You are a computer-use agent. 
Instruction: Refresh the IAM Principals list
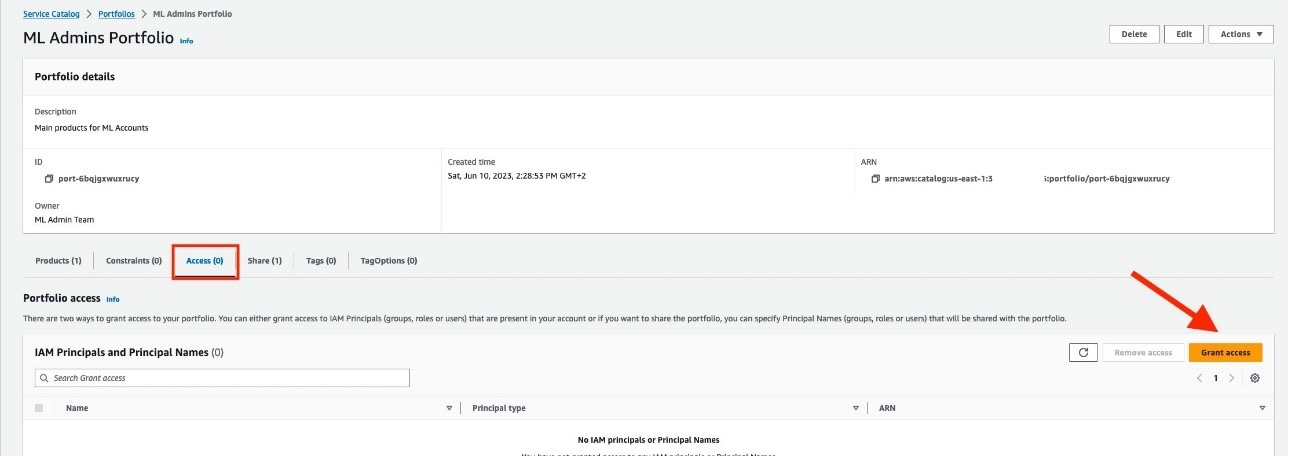pos(1083,352)
